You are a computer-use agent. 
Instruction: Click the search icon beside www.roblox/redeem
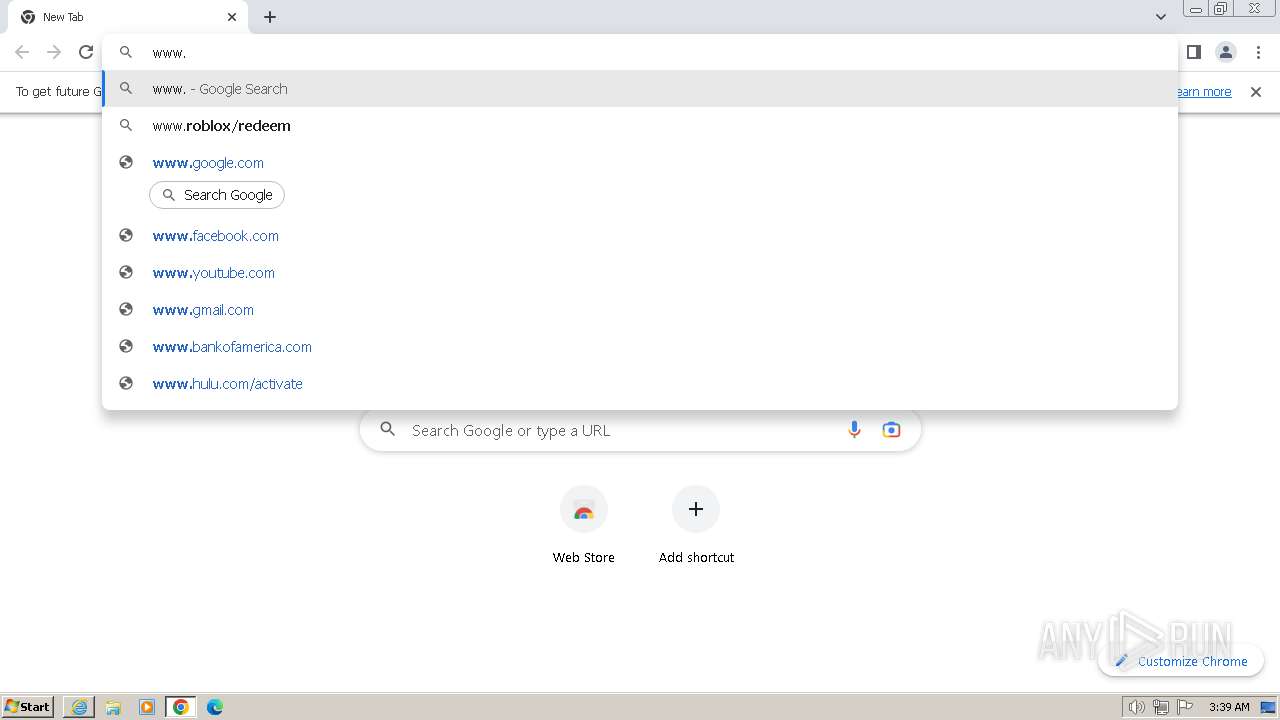[x=126, y=126]
